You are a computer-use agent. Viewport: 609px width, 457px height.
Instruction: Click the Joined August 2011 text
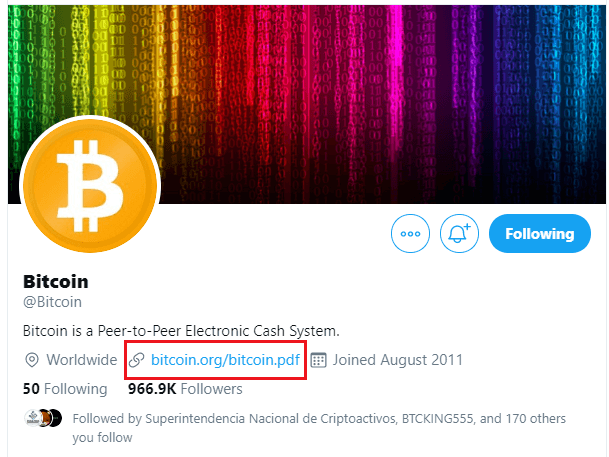398,360
